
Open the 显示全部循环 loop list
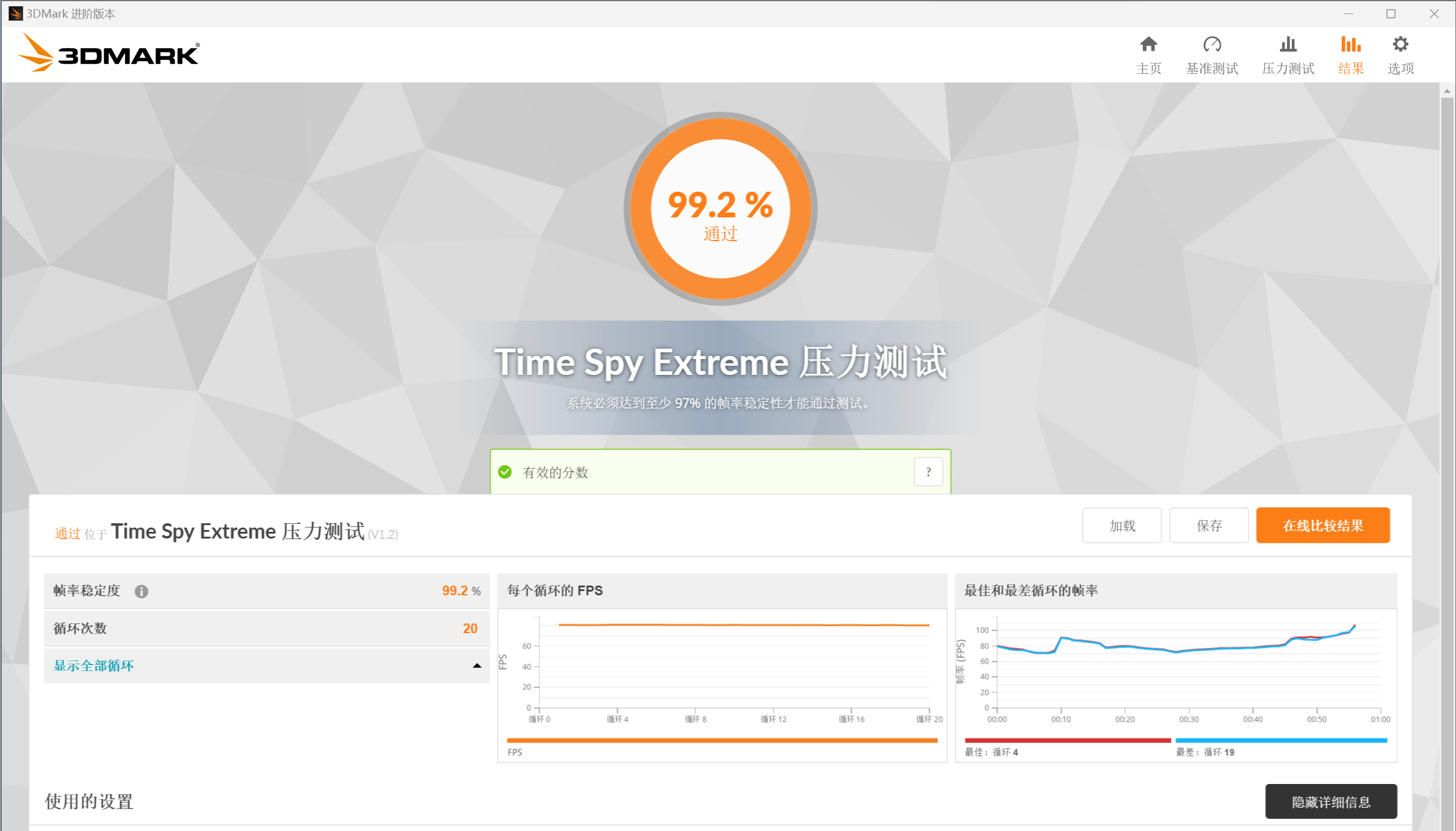coord(93,665)
